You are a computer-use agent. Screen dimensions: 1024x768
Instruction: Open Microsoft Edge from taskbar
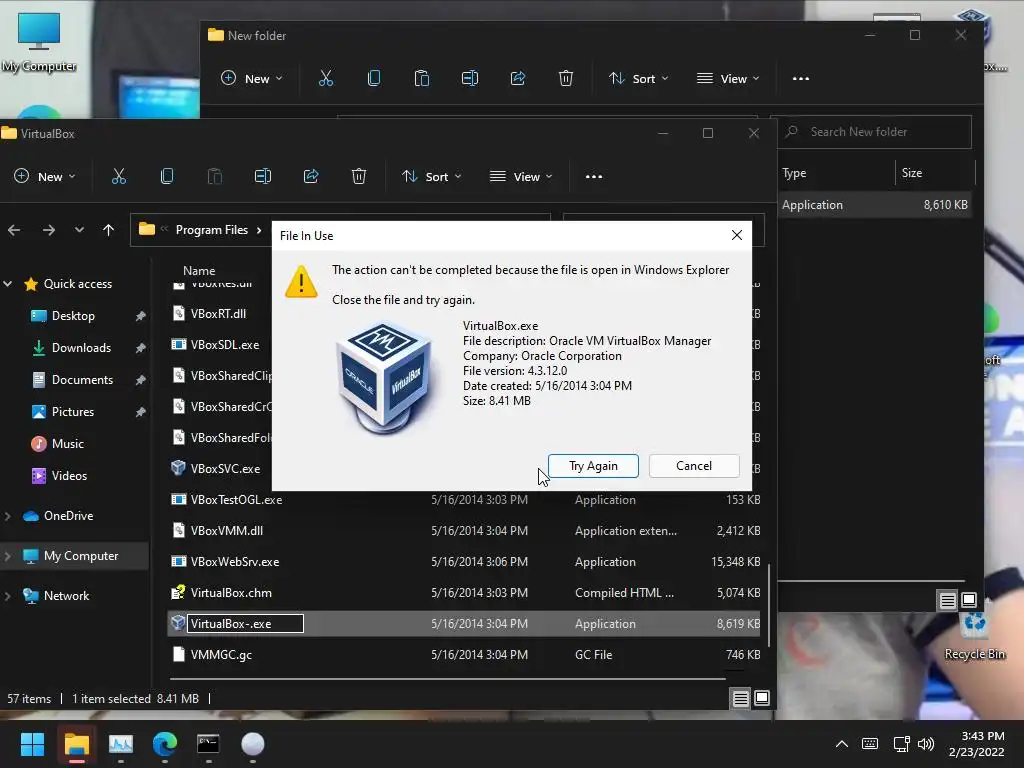pyautogui.click(x=165, y=744)
